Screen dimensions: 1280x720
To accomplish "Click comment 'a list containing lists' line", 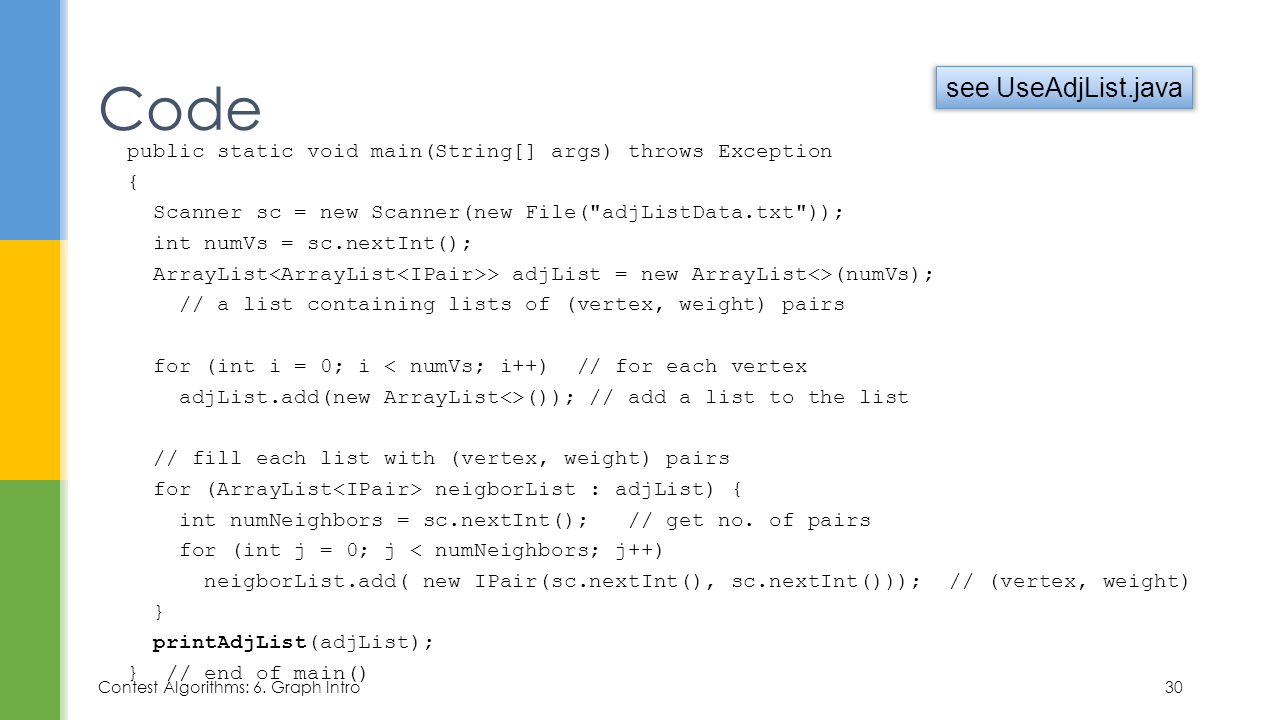I will 512,305.
